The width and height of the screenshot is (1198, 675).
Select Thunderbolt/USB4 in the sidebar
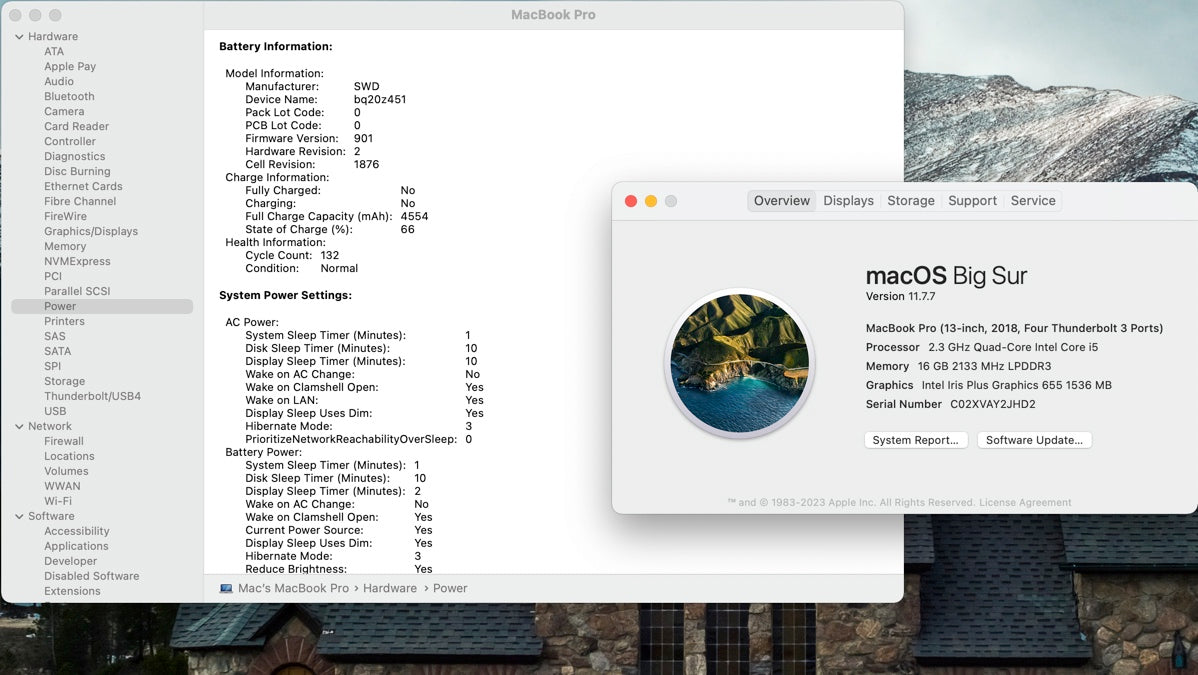pos(92,397)
